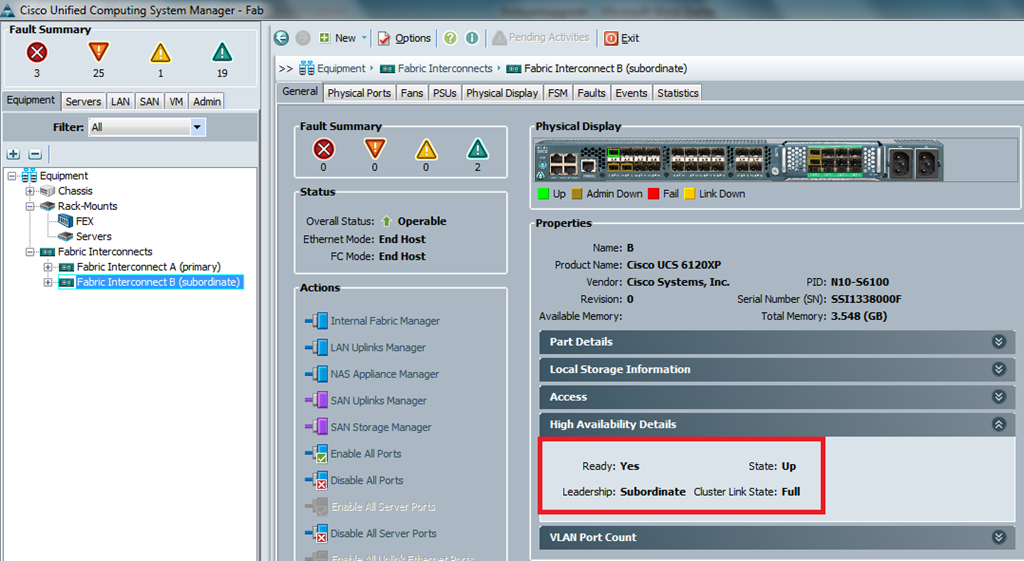The width and height of the screenshot is (1024, 561).
Task: Expand the VLAN Port Count section
Action: coord(777,537)
